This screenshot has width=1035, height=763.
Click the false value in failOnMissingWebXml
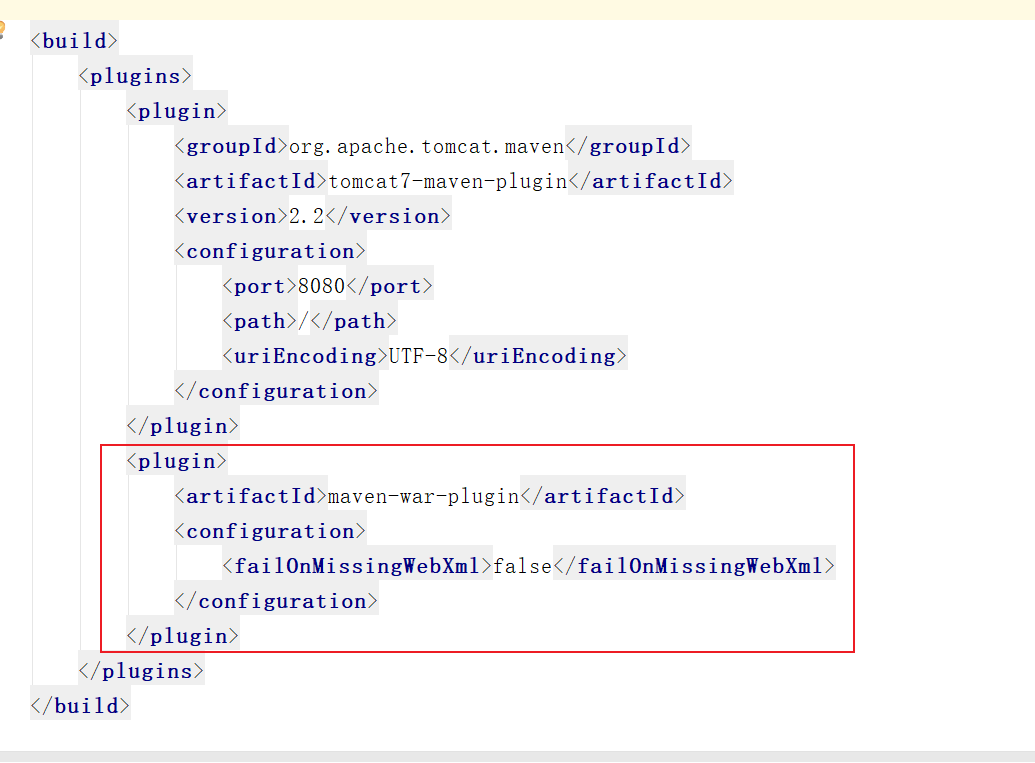point(523,566)
